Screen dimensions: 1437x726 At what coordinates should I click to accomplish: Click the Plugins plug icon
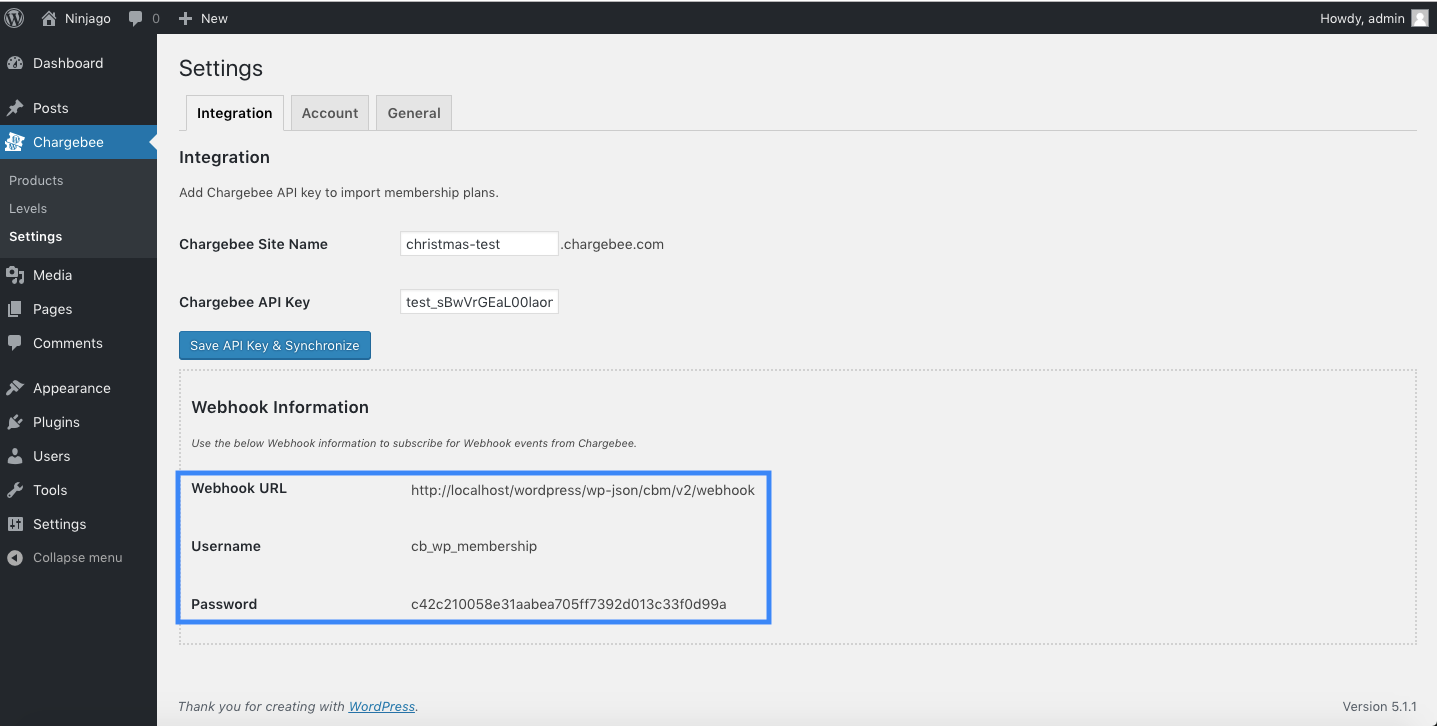pos(15,422)
